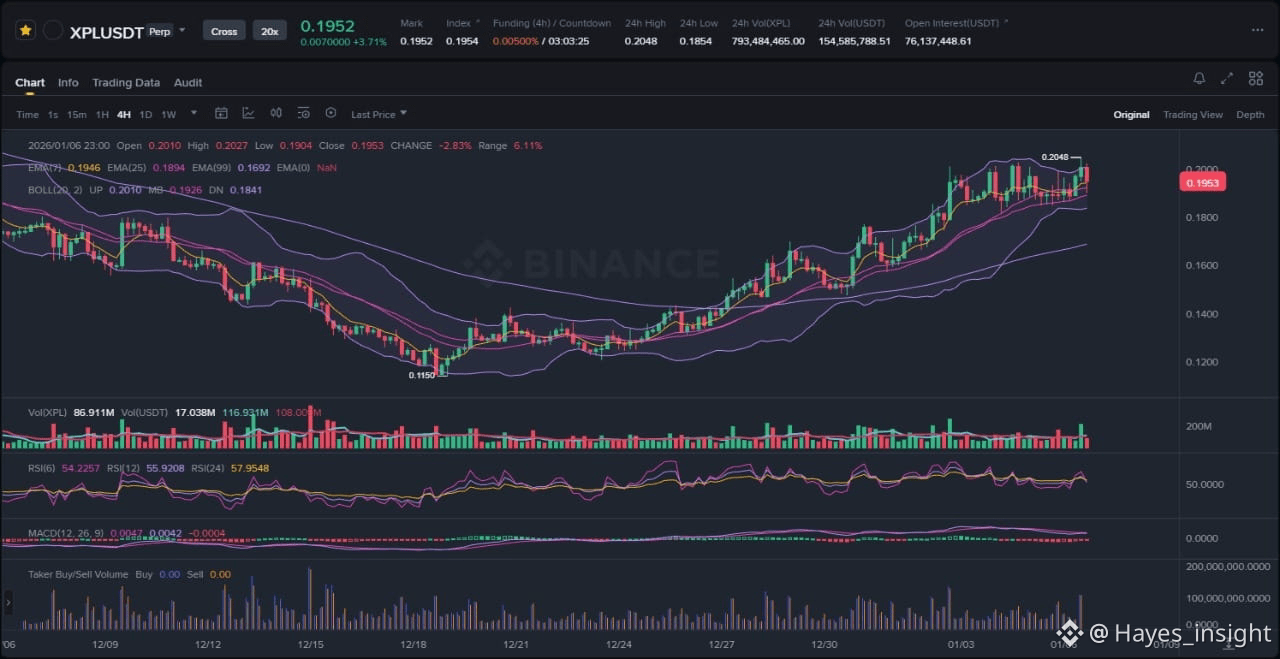Image resolution: width=1280 pixels, height=659 pixels.
Task: Switch to the 1D timeframe
Action: click(146, 114)
